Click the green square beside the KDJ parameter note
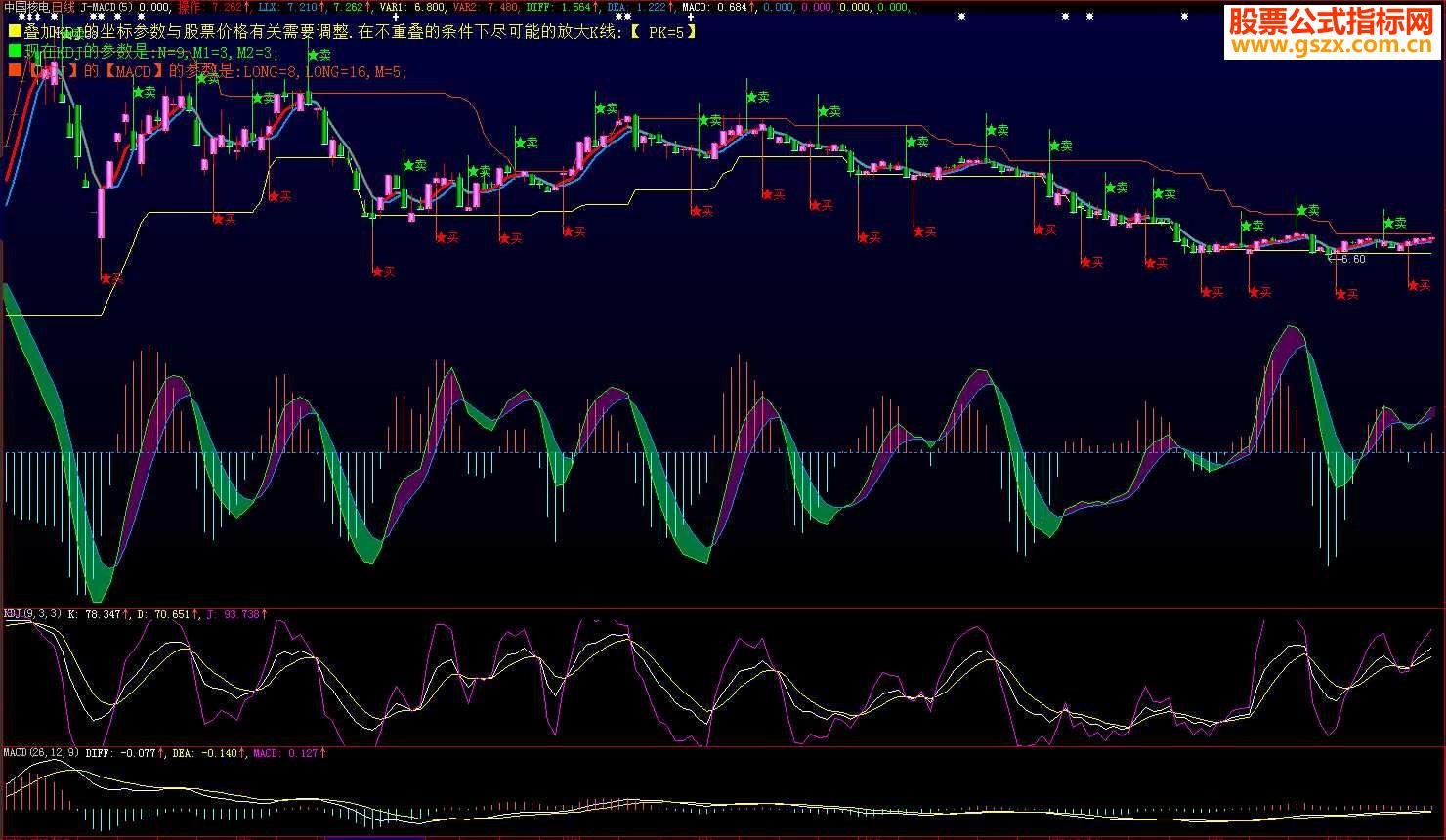This screenshot has height=840, width=1446. 15,51
